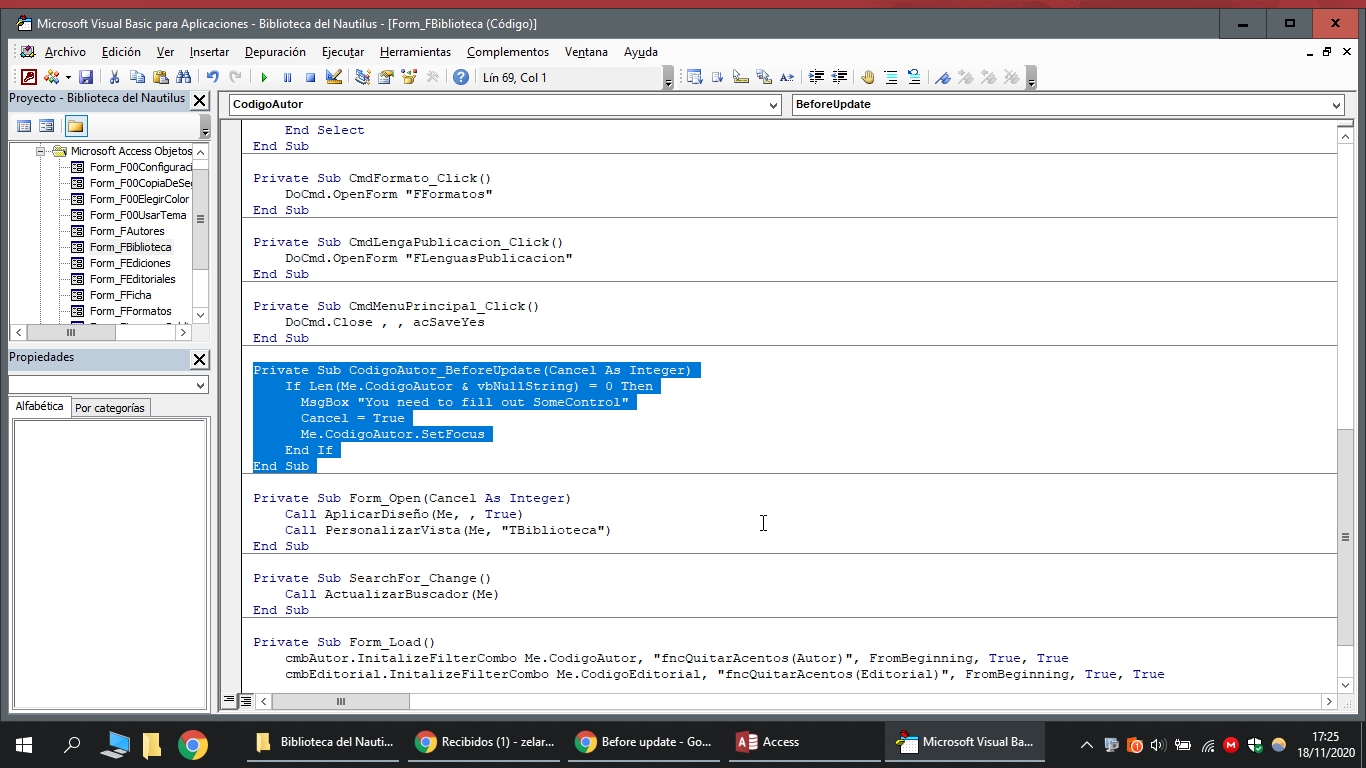The width and height of the screenshot is (1366, 768).
Task: Switch to 'Before update - Go...' Chrome taskbar button
Action: [645, 742]
